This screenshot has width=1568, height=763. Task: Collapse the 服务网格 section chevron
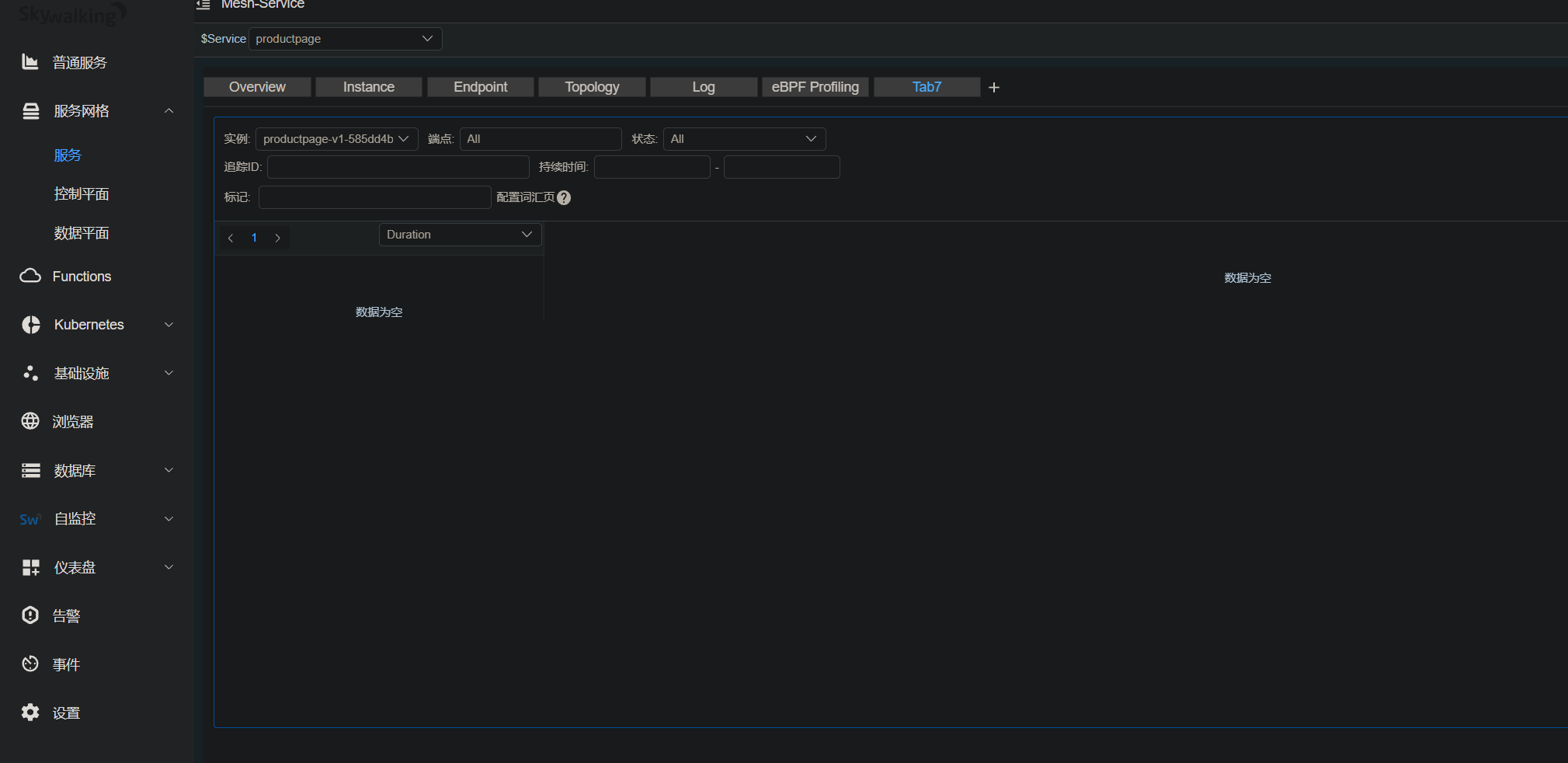(x=169, y=110)
